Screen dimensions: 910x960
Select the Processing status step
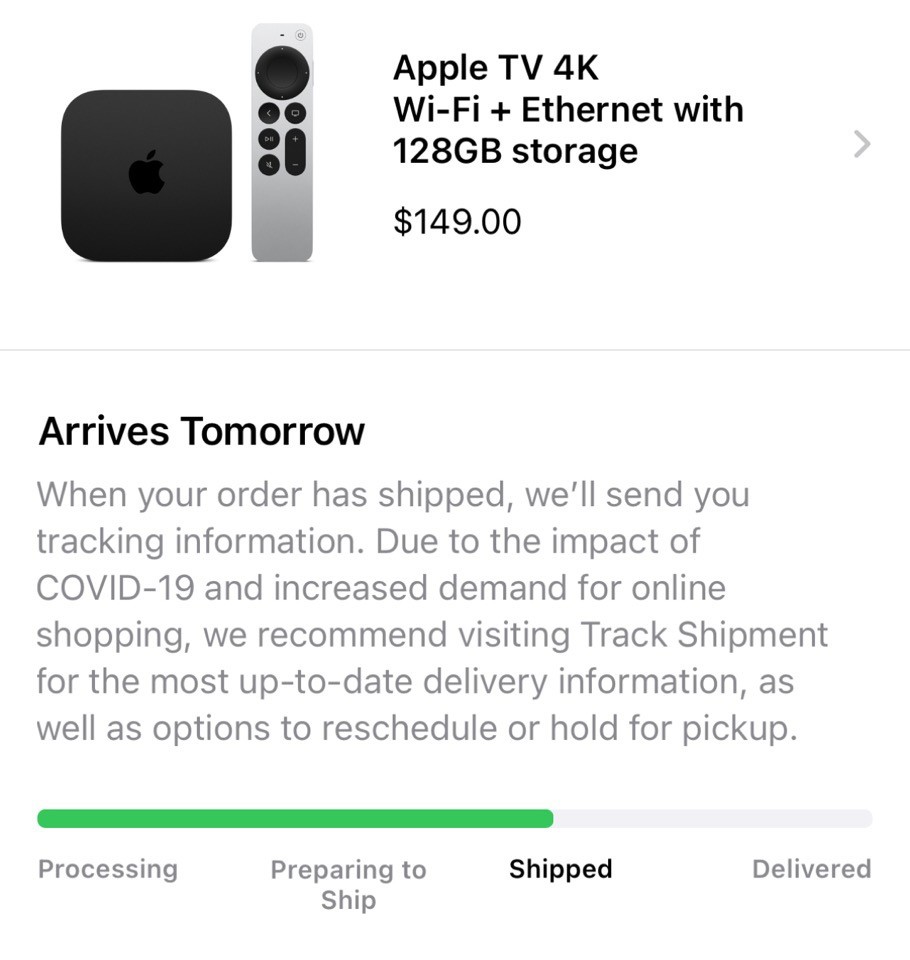coord(108,869)
